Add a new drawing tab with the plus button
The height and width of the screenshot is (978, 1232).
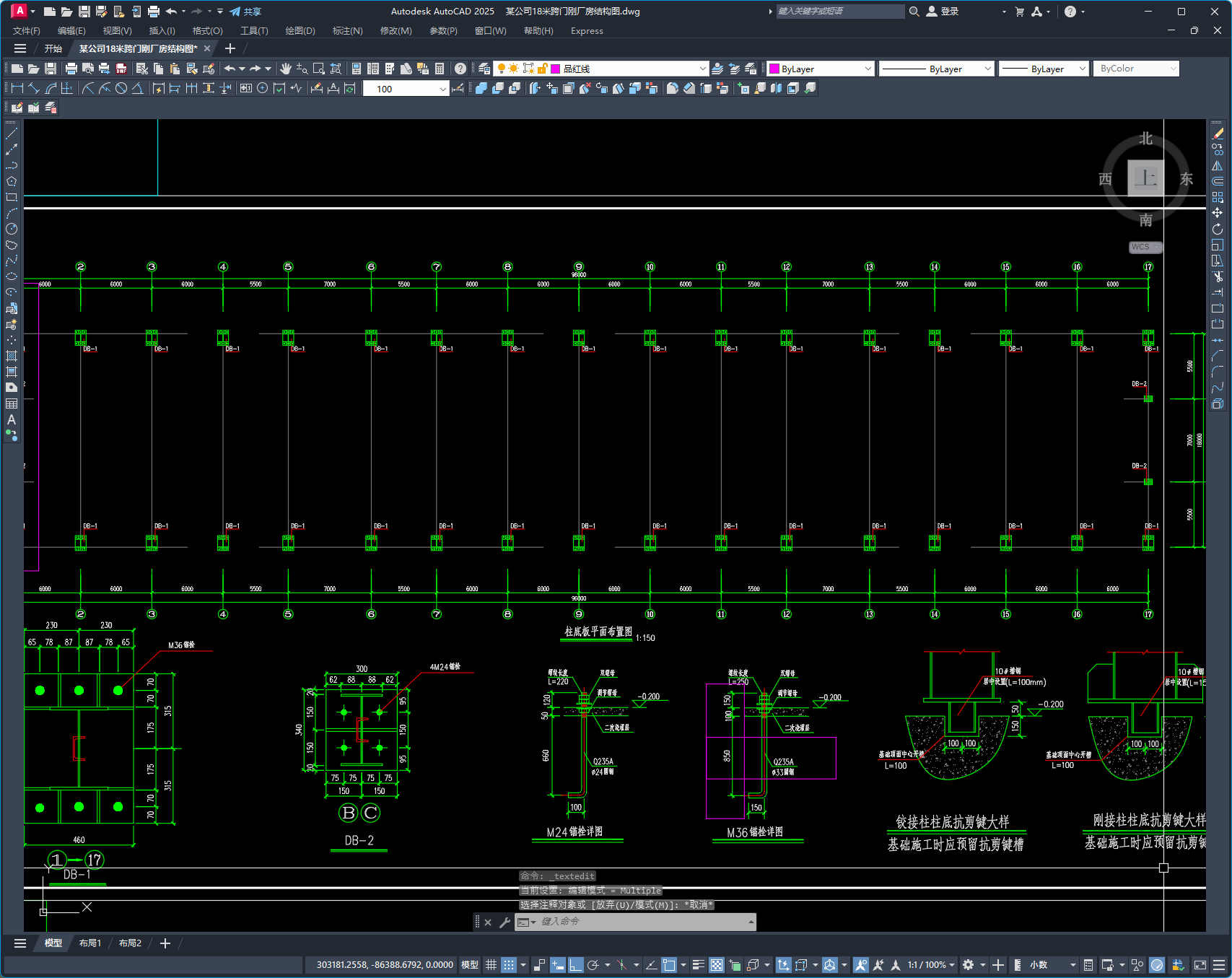(x=230, y=48)
